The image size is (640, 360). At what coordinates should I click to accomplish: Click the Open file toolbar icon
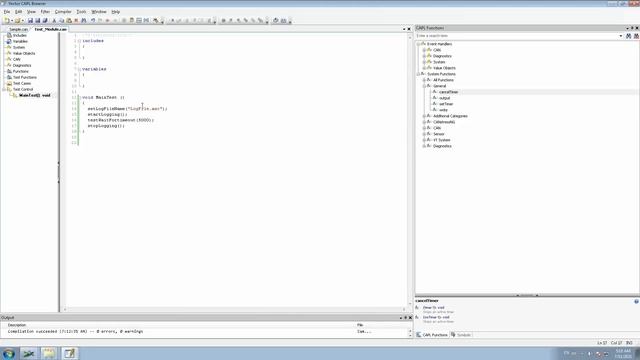pos(17,20)
